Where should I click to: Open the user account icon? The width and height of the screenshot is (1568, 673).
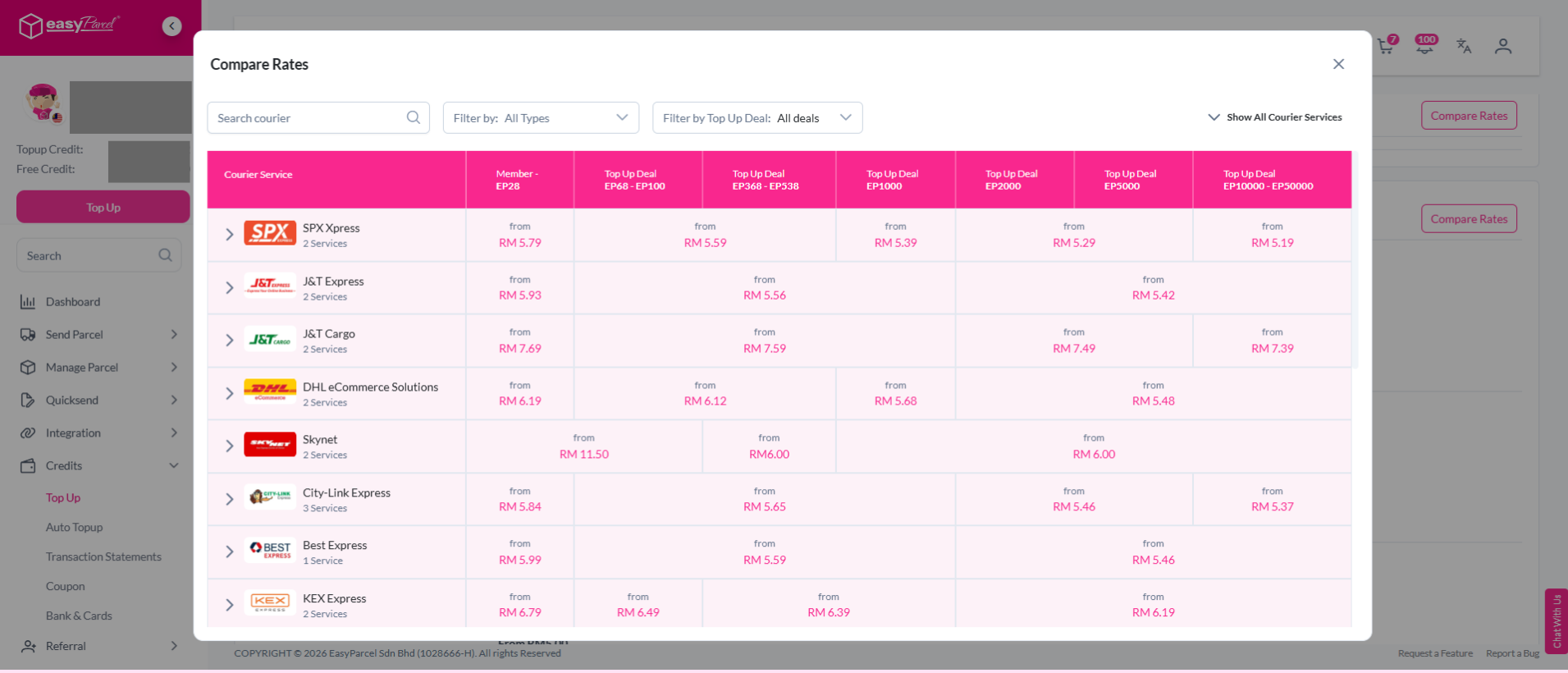1503,46
